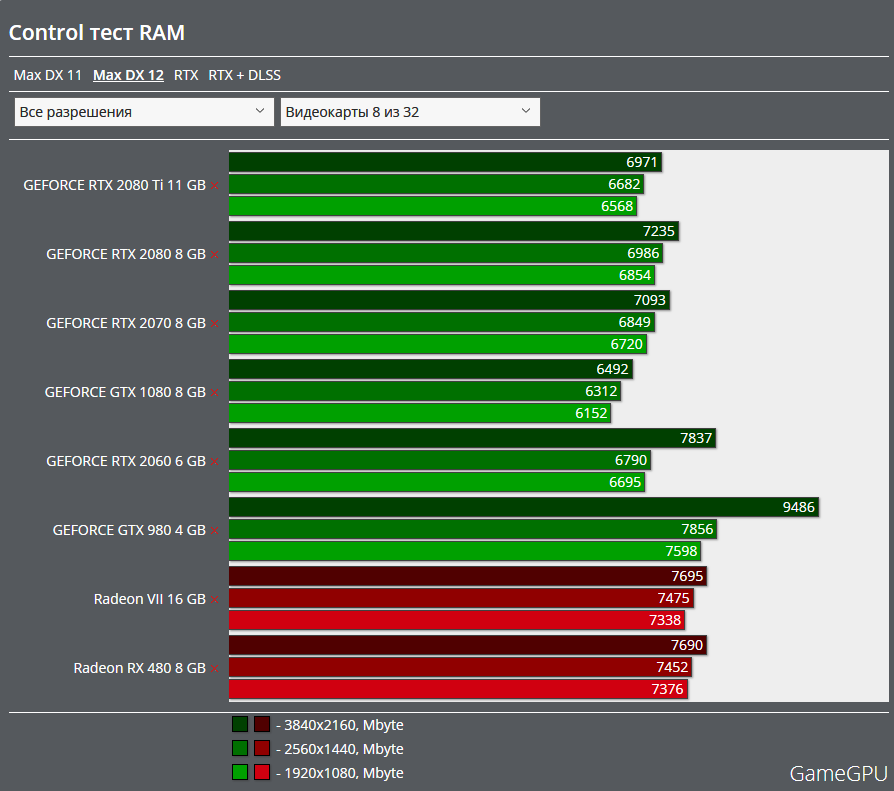Remove GEFORCE GTX 980 4 GB with red X
894x791 pixels.
click(214, 530)
